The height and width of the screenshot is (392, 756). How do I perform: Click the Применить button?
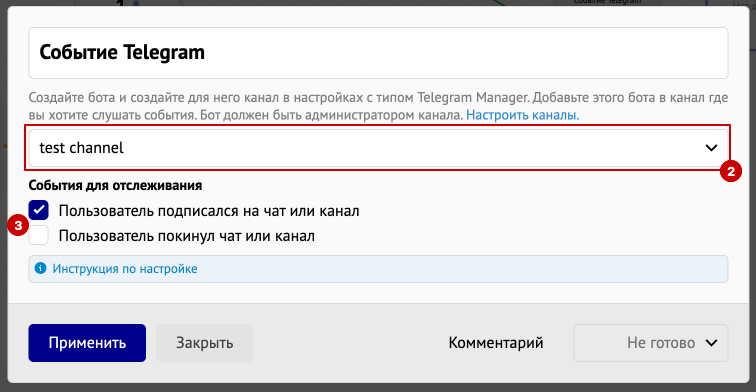pyautogui.click(x=87, y=343)
